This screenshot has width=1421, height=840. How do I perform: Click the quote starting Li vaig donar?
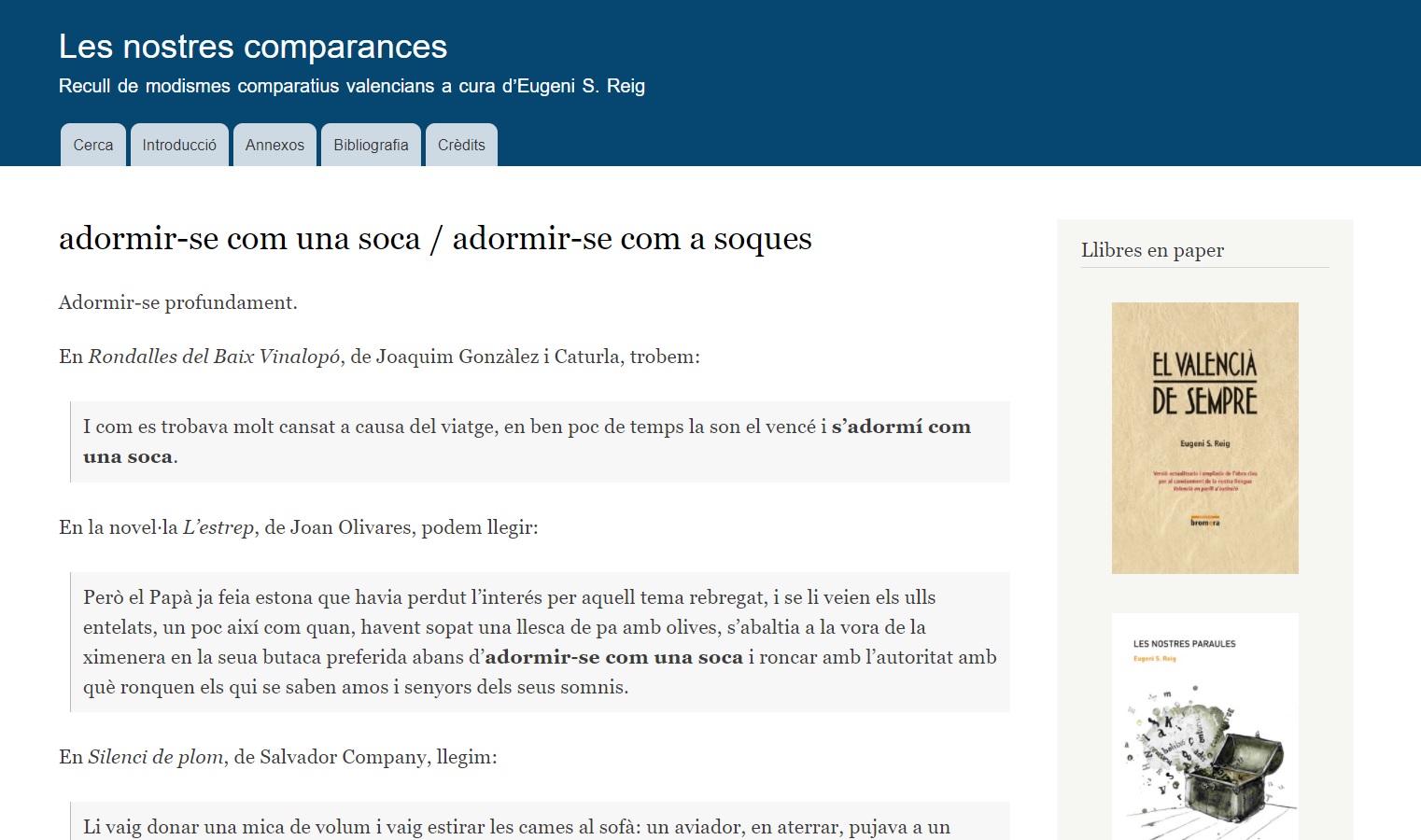(516, 827)
